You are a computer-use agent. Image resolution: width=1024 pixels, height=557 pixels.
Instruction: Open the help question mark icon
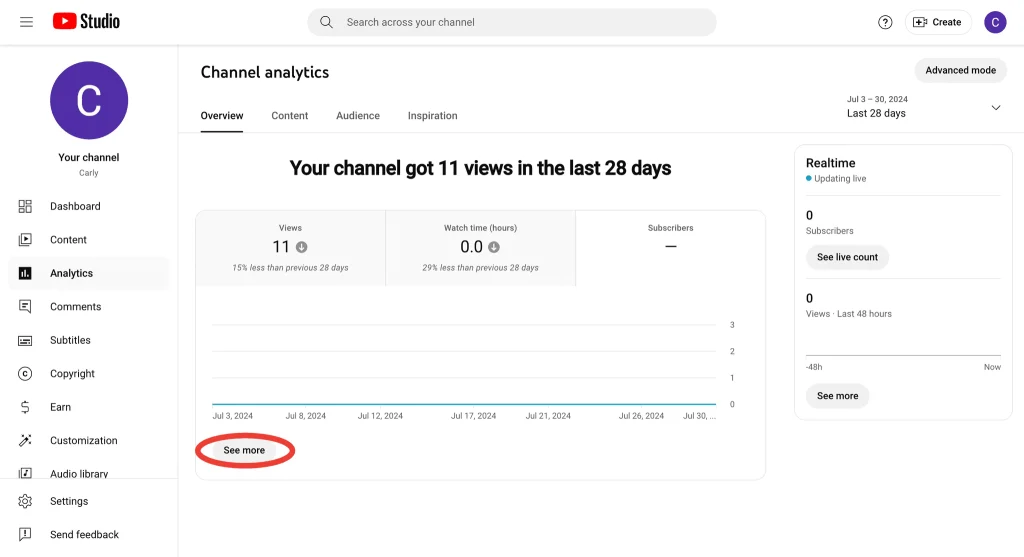point(885,22)
